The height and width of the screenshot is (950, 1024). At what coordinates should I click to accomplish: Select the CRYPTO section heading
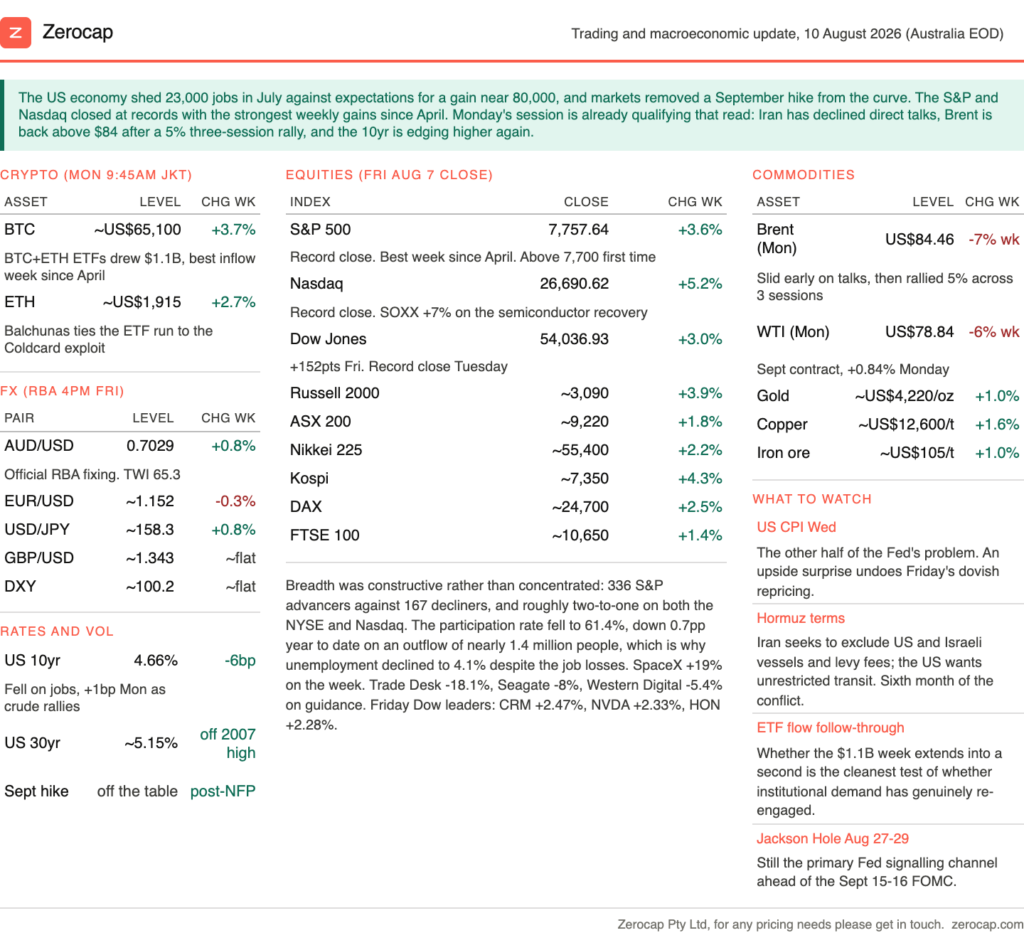pos(96,175)
